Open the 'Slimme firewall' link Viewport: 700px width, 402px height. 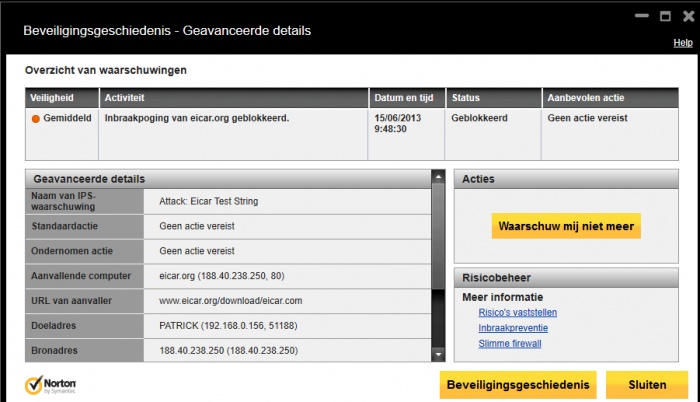point(510,343)
